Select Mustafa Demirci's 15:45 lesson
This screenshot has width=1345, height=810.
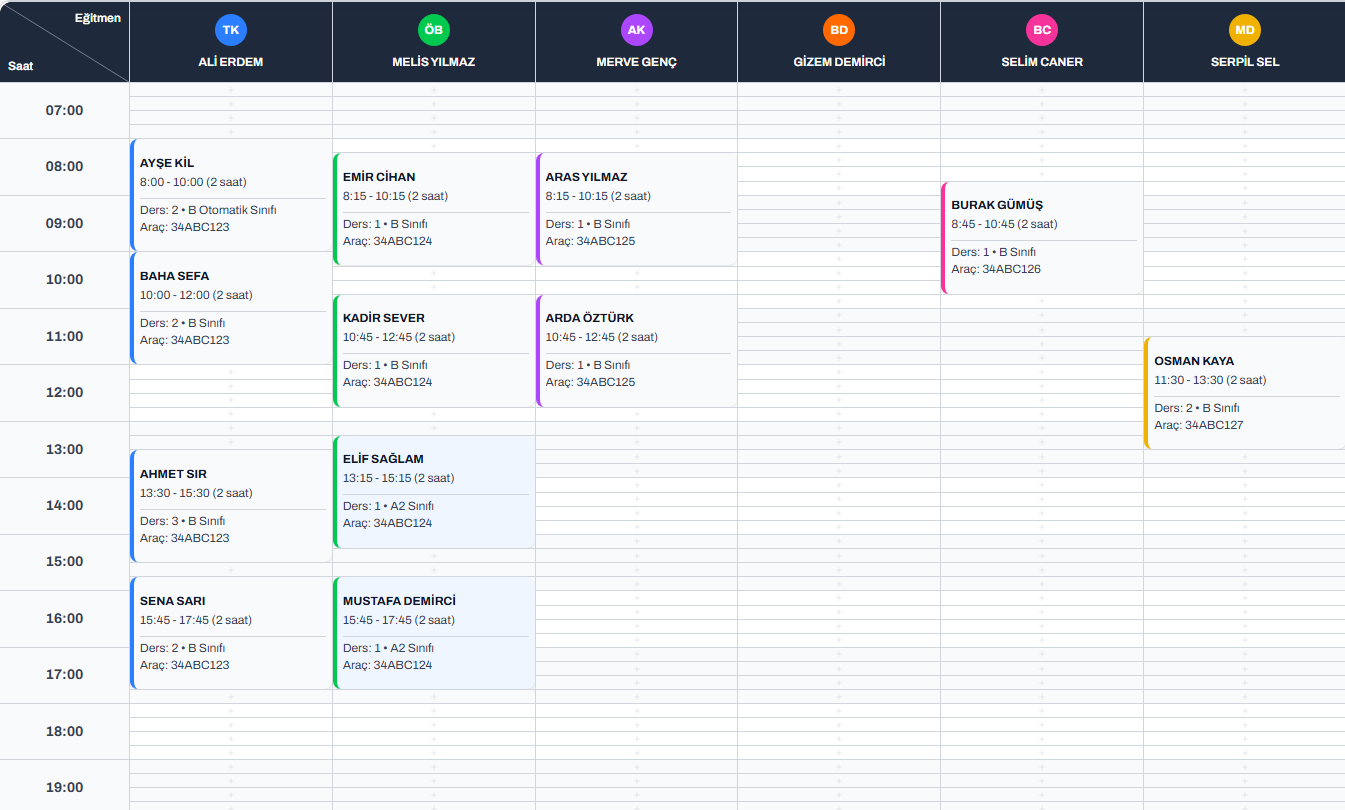coord(434,632)
